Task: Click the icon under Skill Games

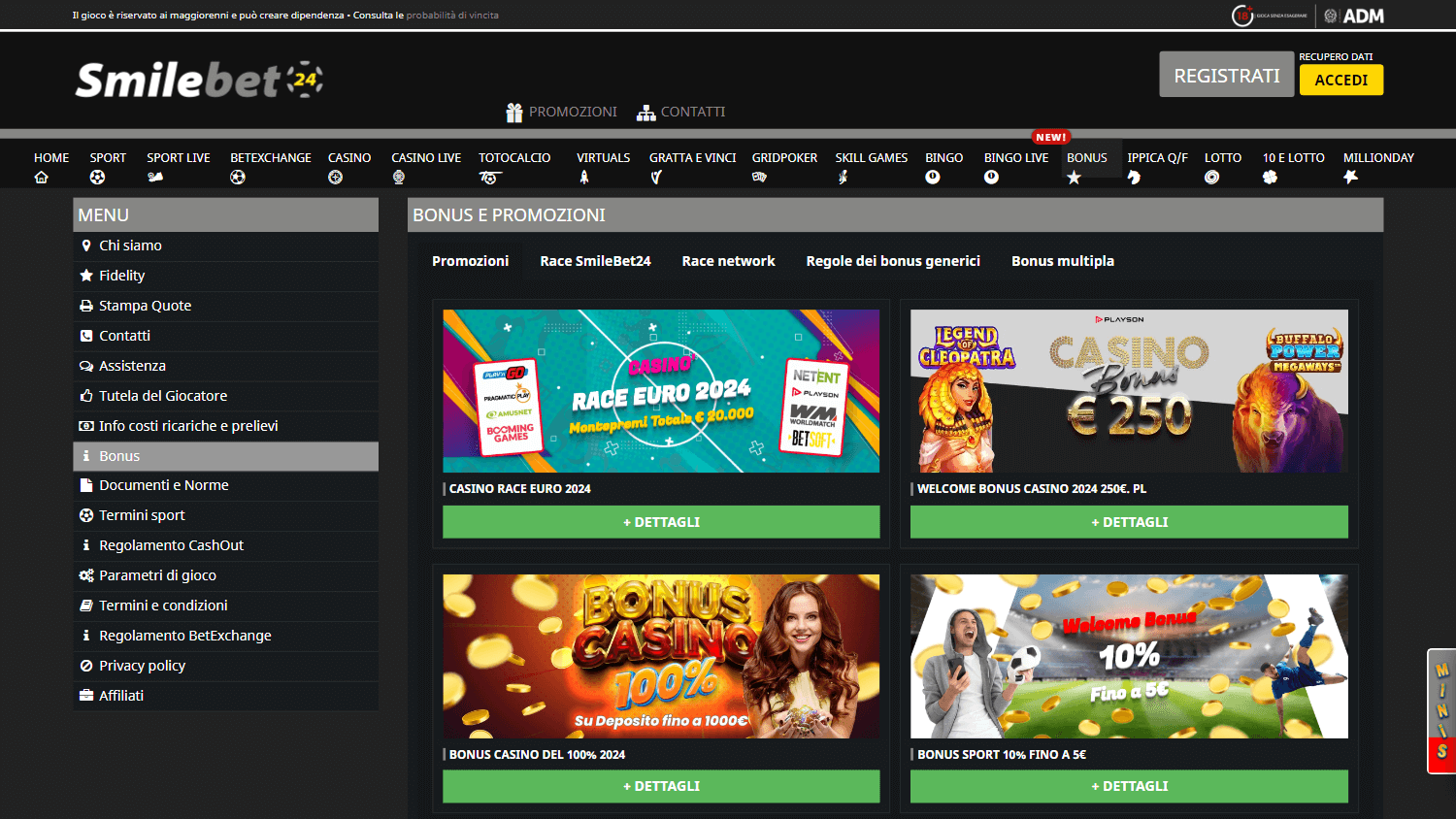Action: point(843,178)
